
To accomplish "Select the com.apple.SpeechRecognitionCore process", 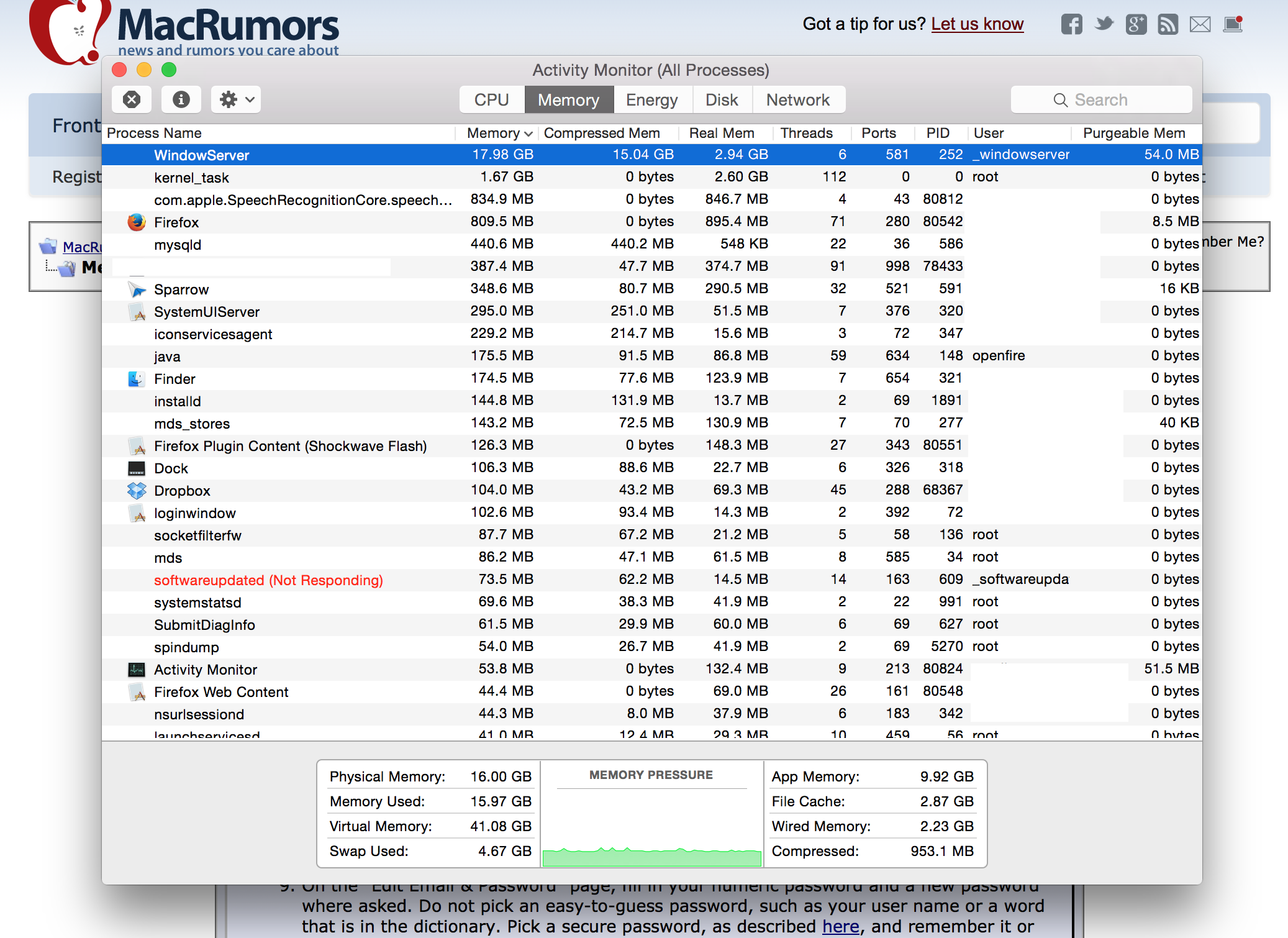I will point(651,199).
